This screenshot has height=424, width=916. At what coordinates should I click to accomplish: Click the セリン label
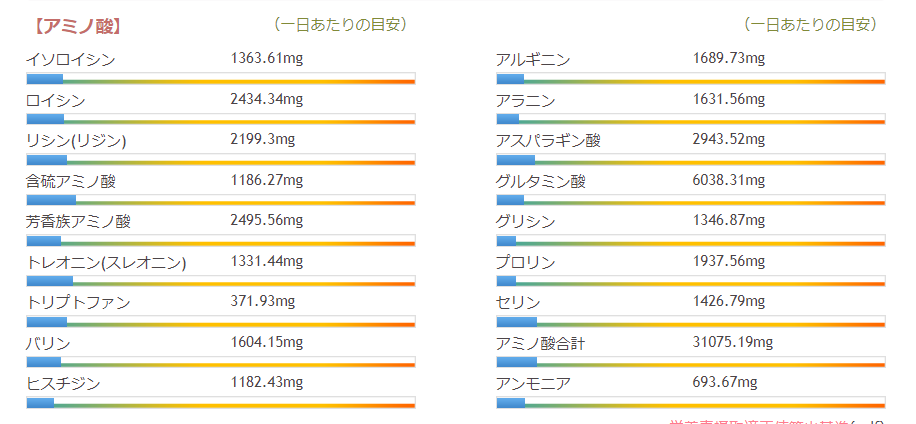point(518,302)
